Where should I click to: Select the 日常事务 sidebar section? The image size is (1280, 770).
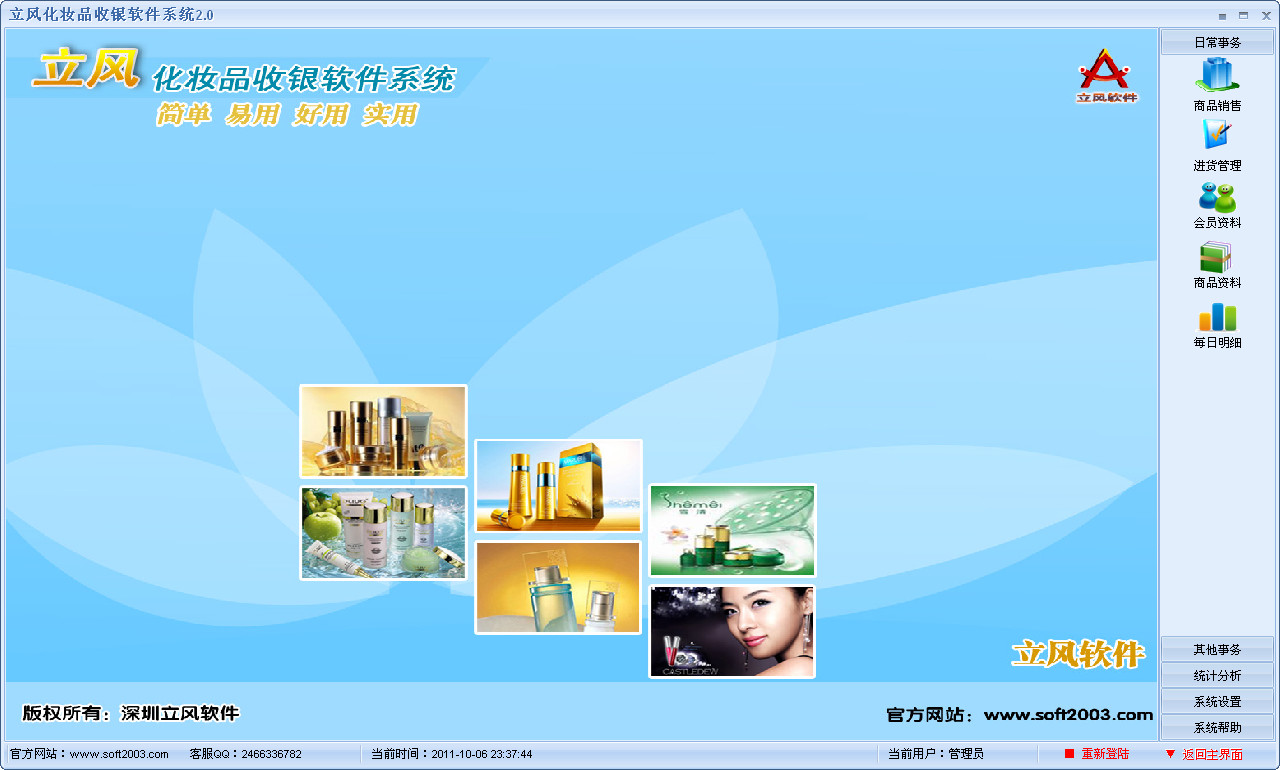[x=1217, y=42]
